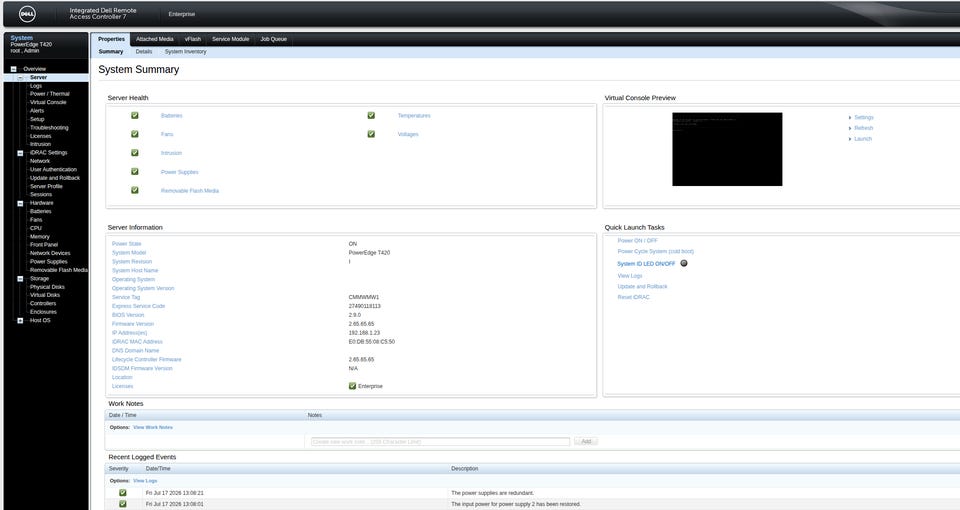Select Alerts in the navigation tree
The image size is (960, 510).
click(x=37, y=111)
